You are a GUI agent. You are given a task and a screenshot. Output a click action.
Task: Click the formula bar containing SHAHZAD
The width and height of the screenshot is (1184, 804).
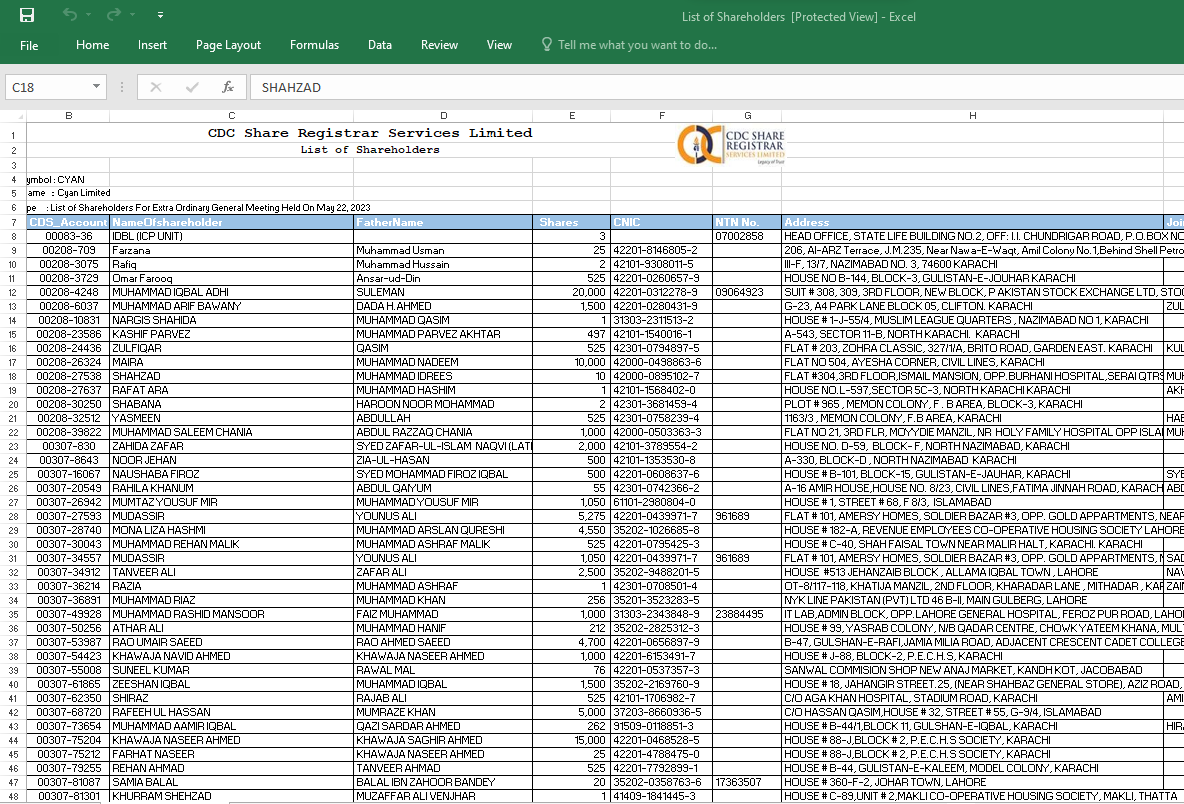[717, 88]
